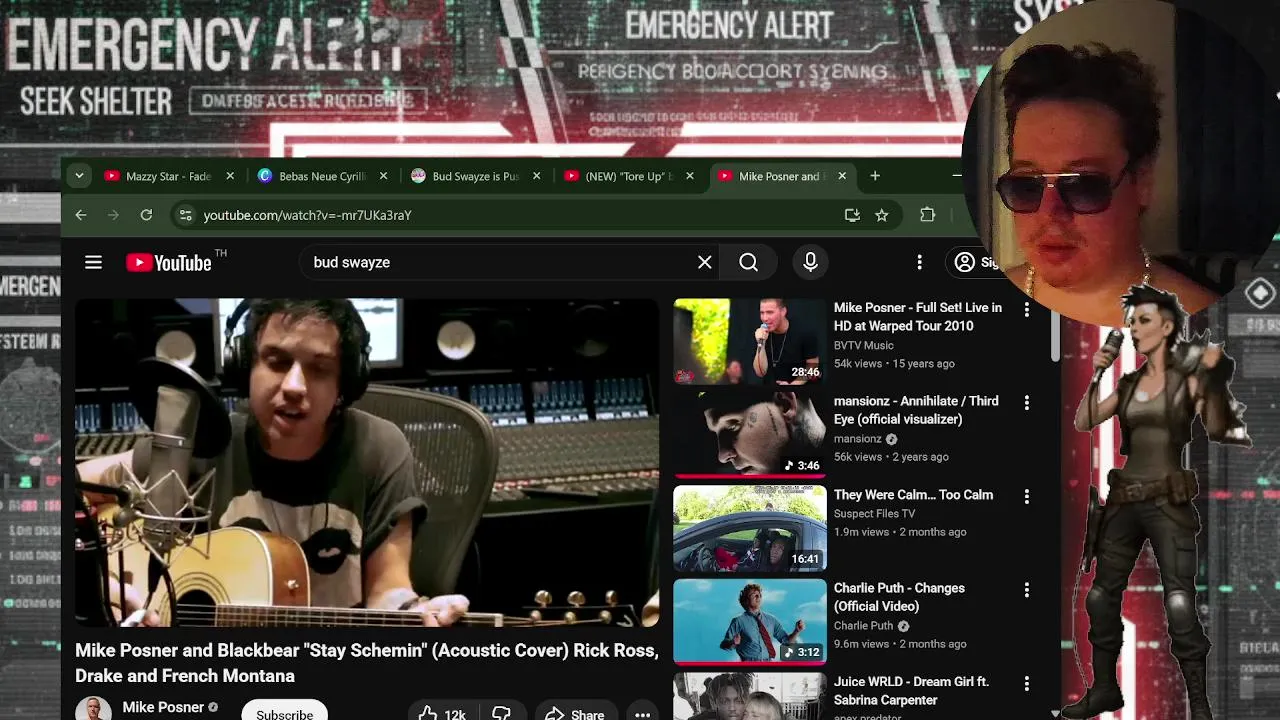Image resolution: width=1280 pixels, height=720 pixels.
Task: Go to YouTube home via logo
Action: 169,263
